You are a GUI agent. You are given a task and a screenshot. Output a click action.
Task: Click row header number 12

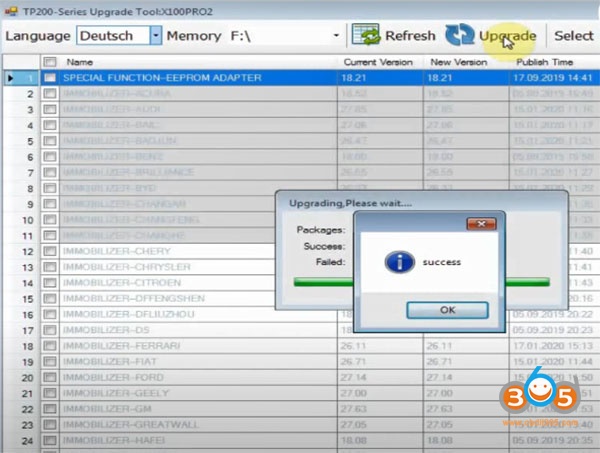click(x=28, y=252)
